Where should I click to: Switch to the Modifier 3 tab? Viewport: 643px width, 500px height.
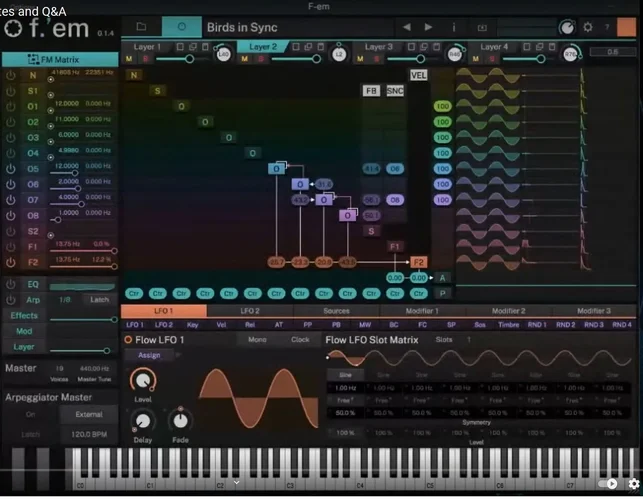pos(594,311)
